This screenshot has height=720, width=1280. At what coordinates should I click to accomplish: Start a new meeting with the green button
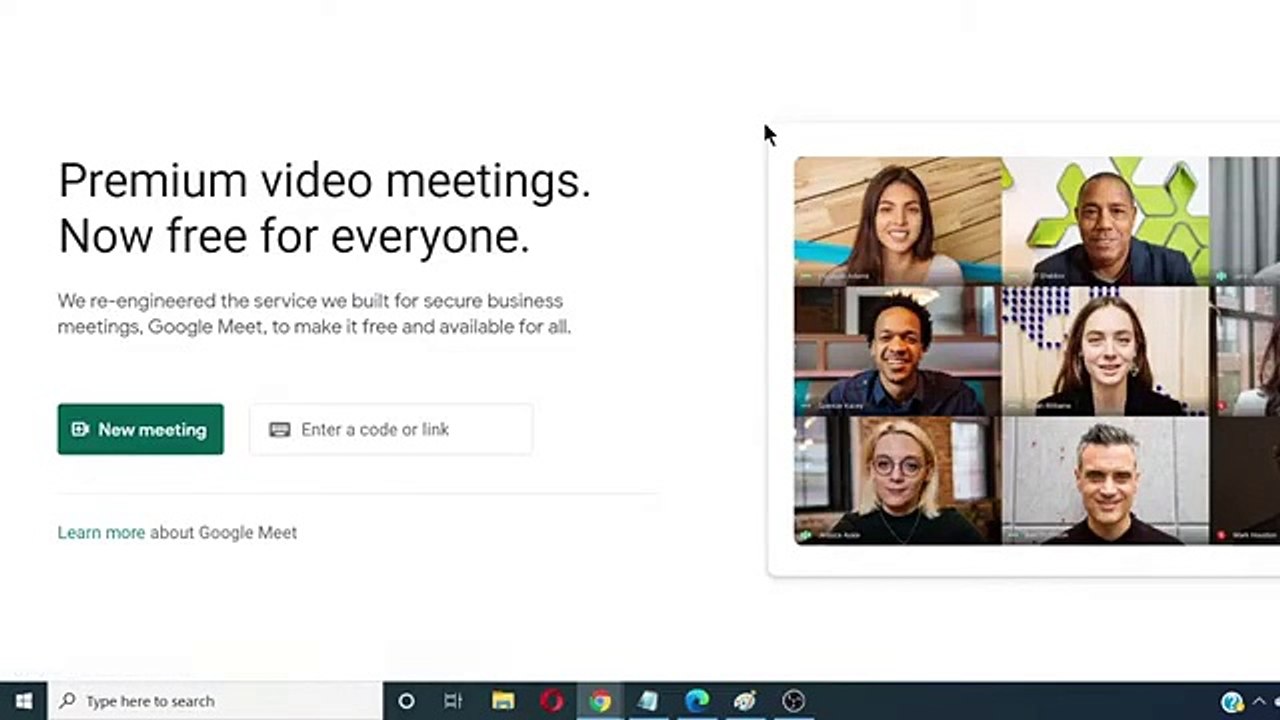tap(140, 429)
